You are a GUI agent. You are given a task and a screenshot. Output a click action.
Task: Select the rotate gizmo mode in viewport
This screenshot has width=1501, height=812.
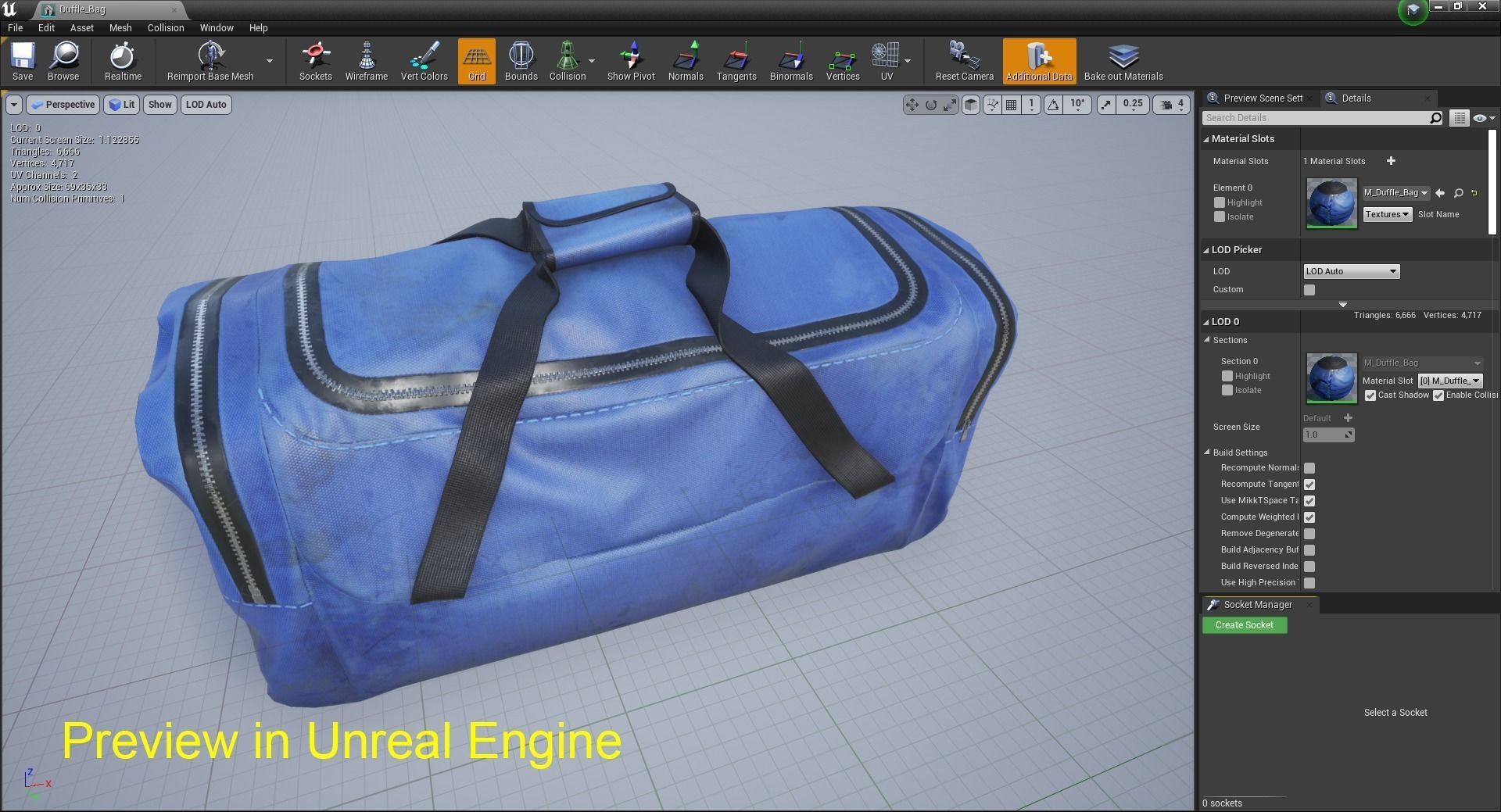tap(931, 105)
